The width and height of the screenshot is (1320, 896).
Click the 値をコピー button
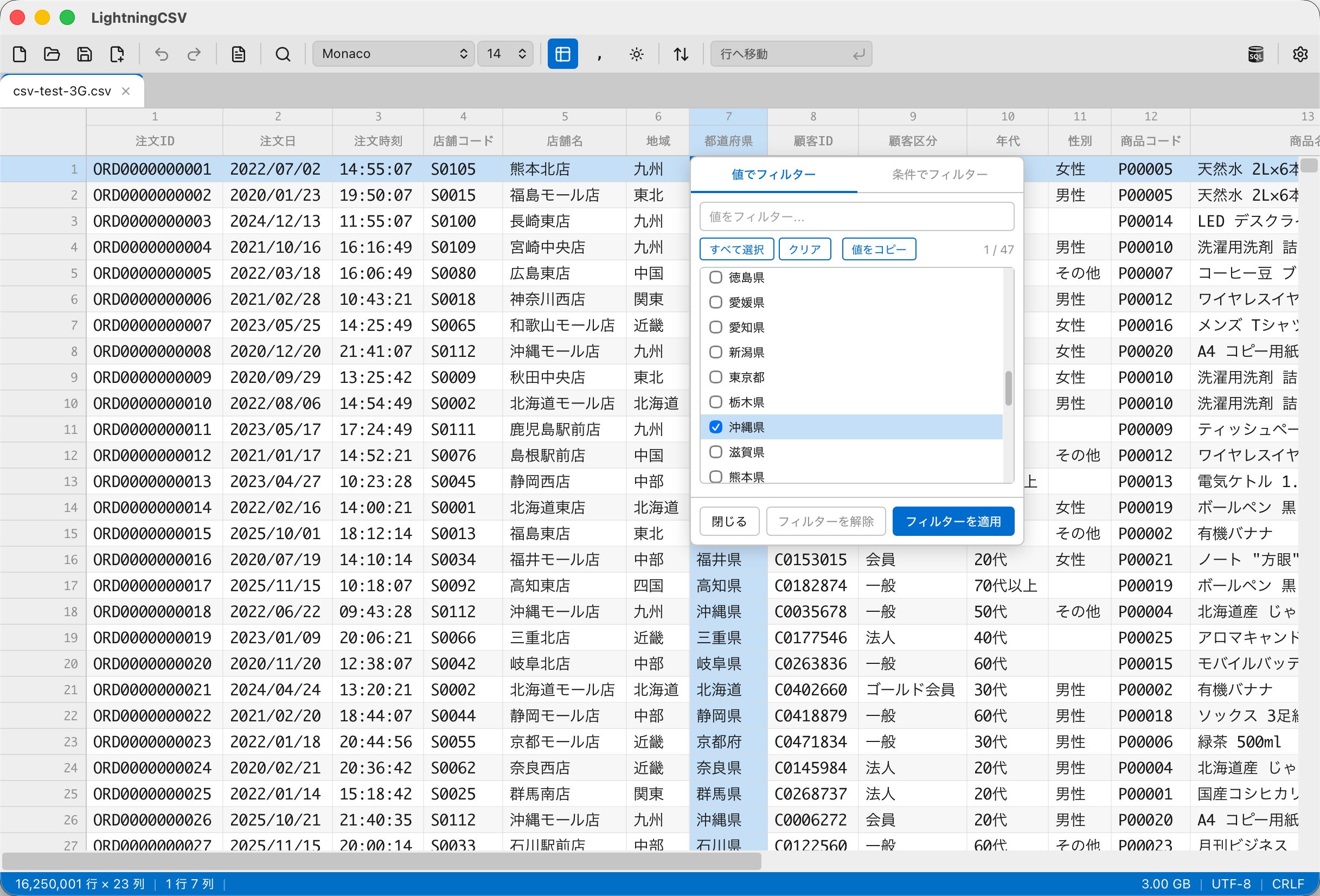pos(879,249)
